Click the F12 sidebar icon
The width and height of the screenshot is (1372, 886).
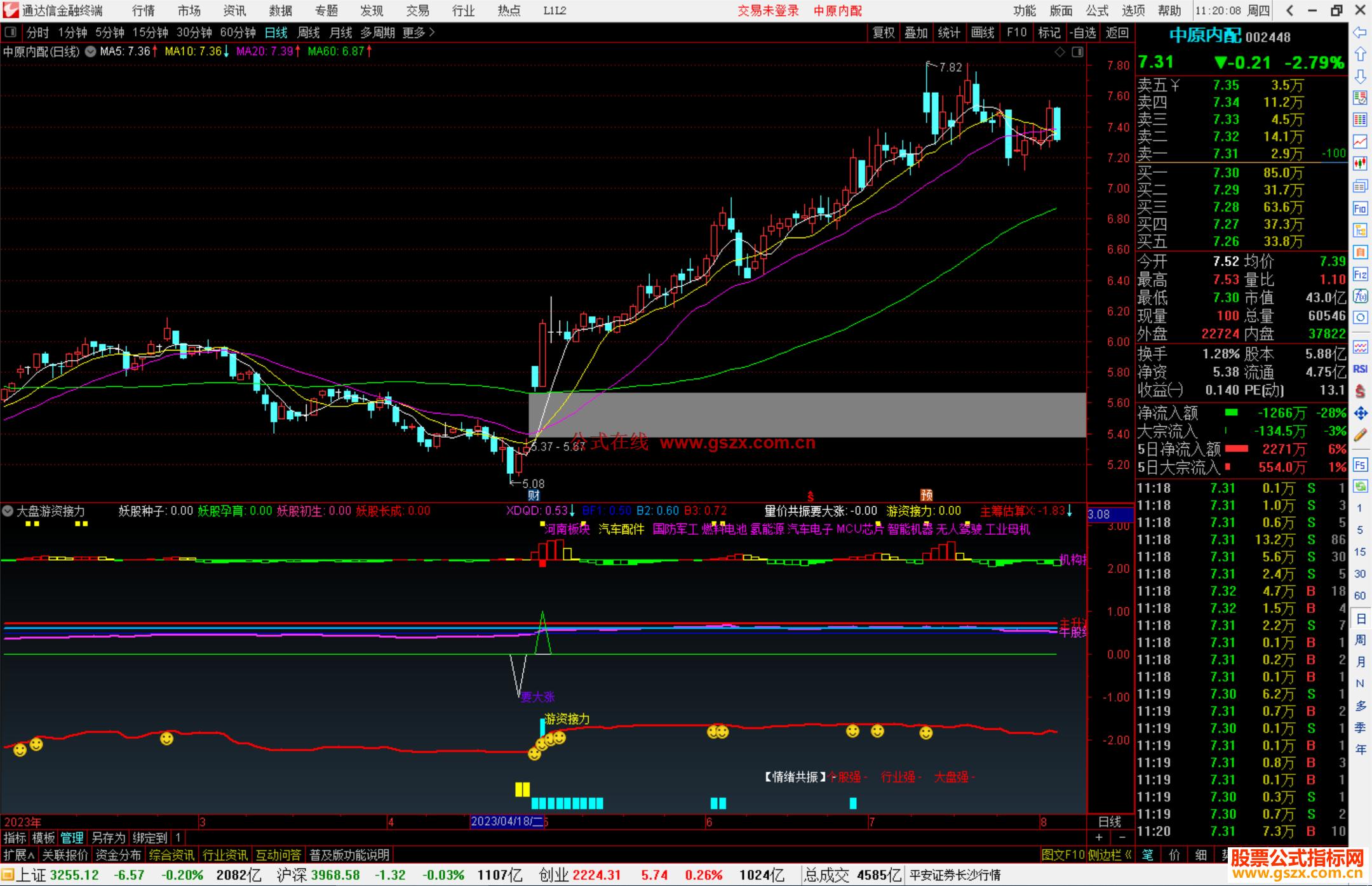tap(1360, 274)
